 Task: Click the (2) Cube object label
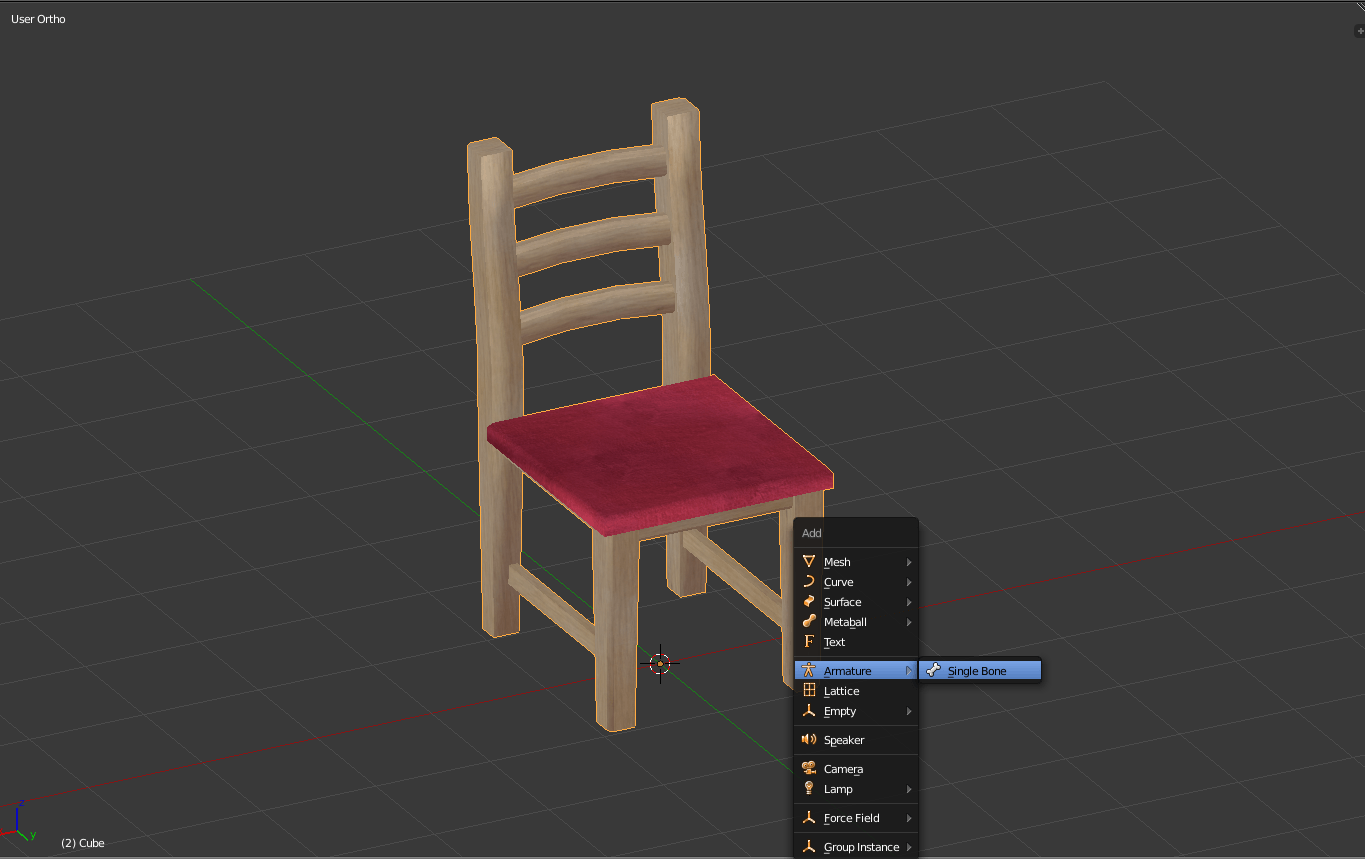coord(82,843)
